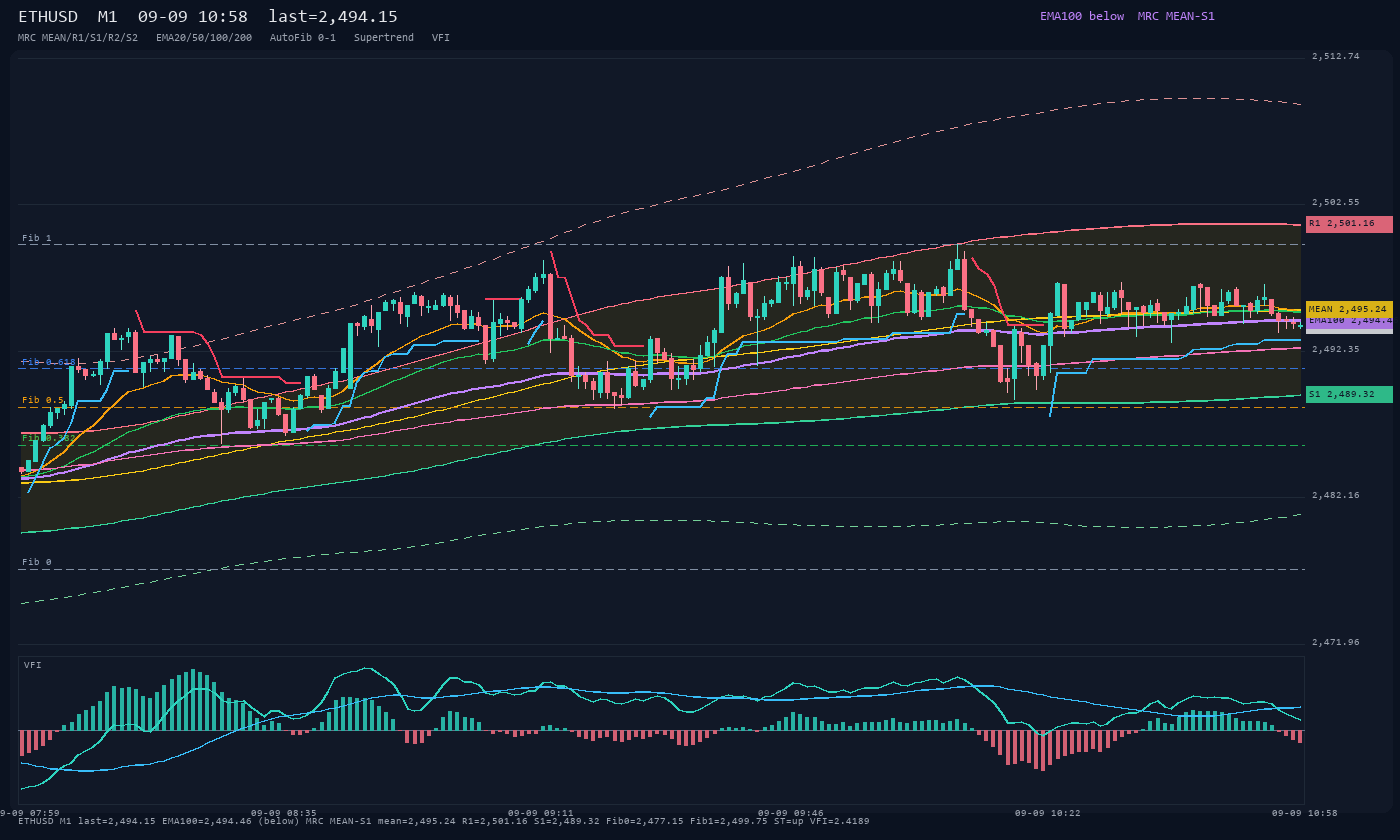The width and height of the screenshot is (1400, 840).
Task: Select the Fib 1 level label
Action: click(x=37, y=238)
